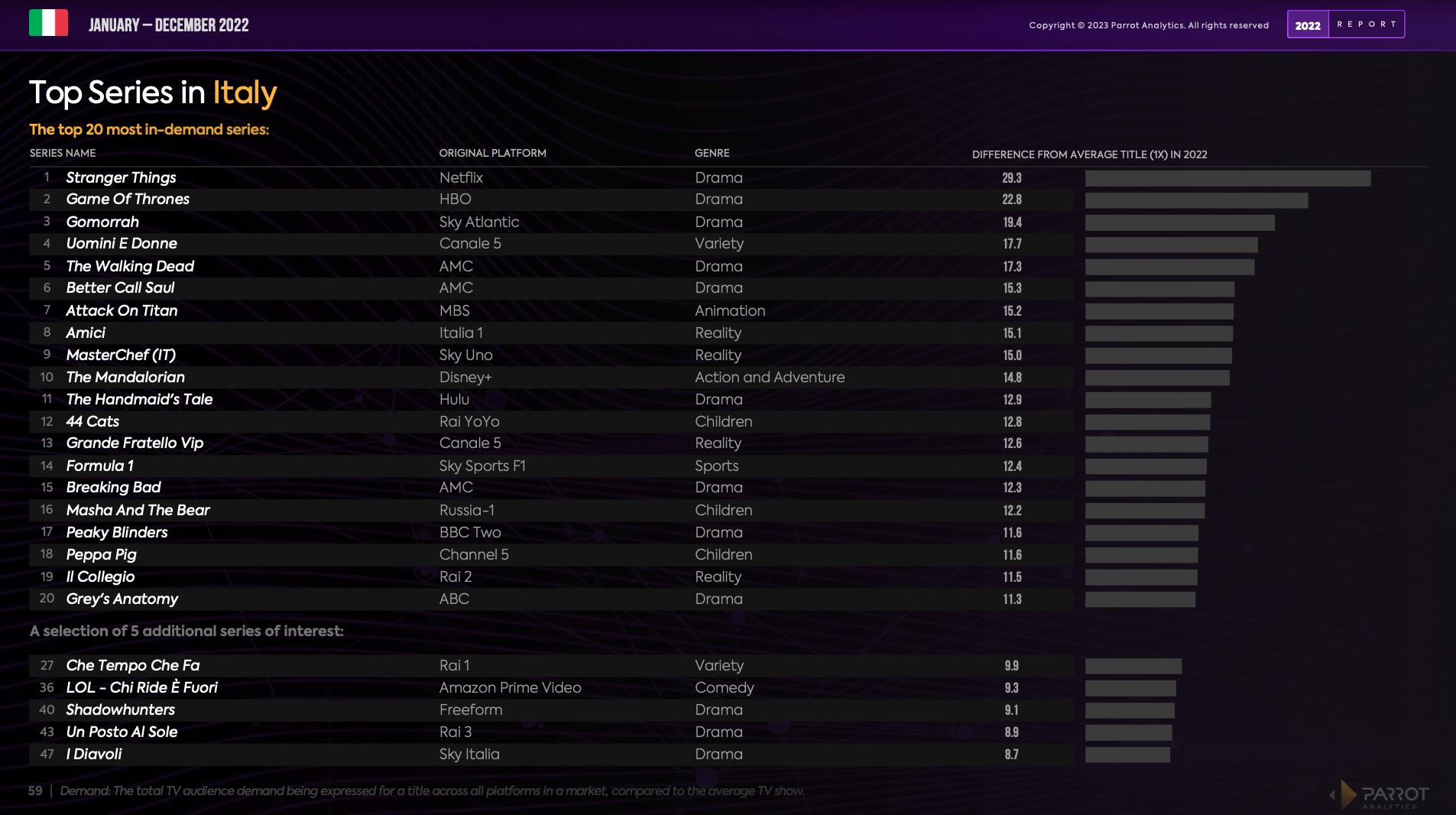Click the I Diavoli series name

pyautogui.click(x=94, y=754)
